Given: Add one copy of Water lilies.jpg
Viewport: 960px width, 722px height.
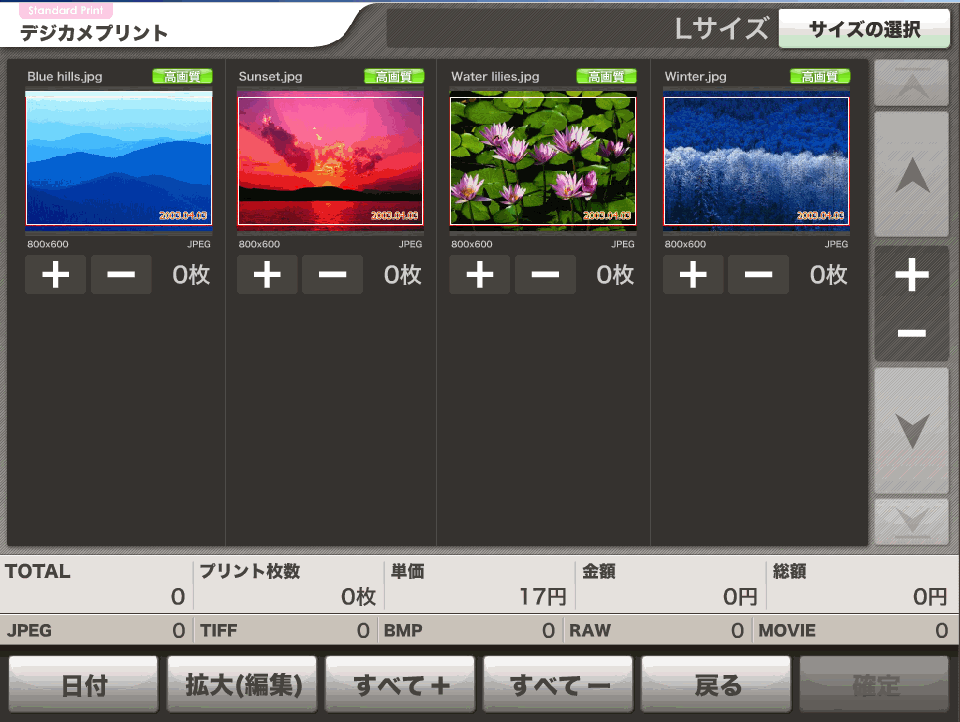Looking at the screenshot, I should coord(479,275).
